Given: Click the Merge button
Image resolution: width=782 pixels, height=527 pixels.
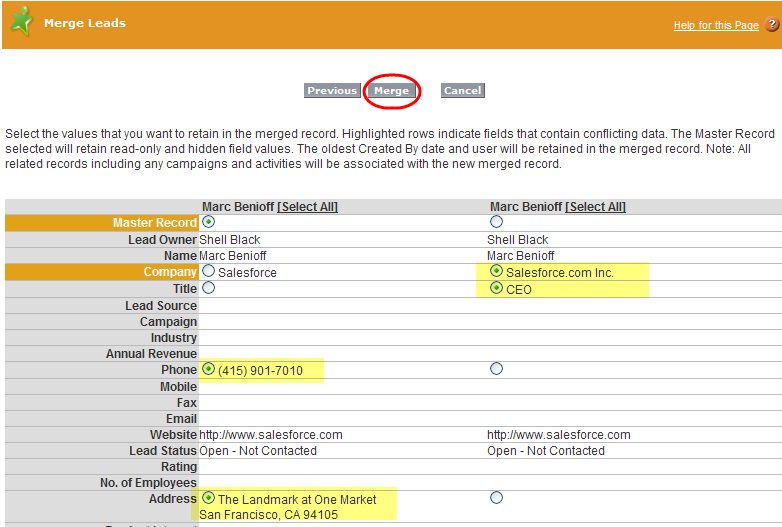Looking at the screenshot, I should point(391,91).
